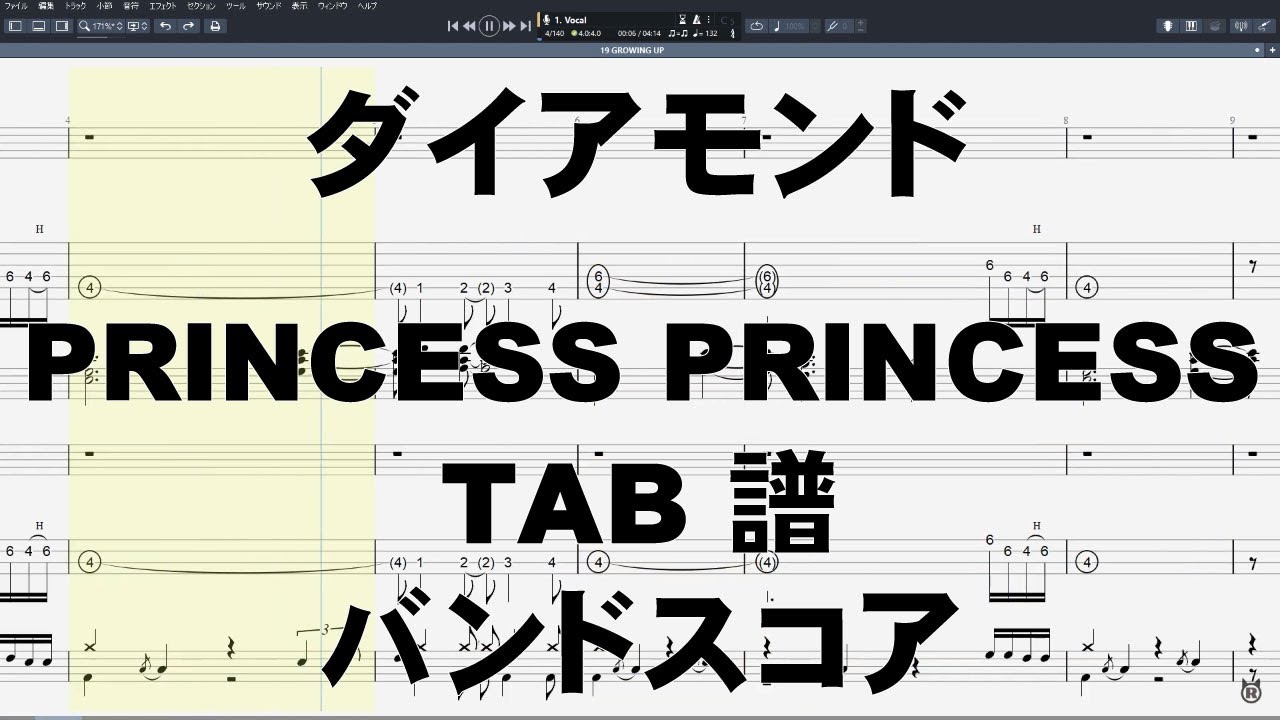Select the Print icon in the toolbar
This screenshot has height=720, width=1280.
[214, 26]
